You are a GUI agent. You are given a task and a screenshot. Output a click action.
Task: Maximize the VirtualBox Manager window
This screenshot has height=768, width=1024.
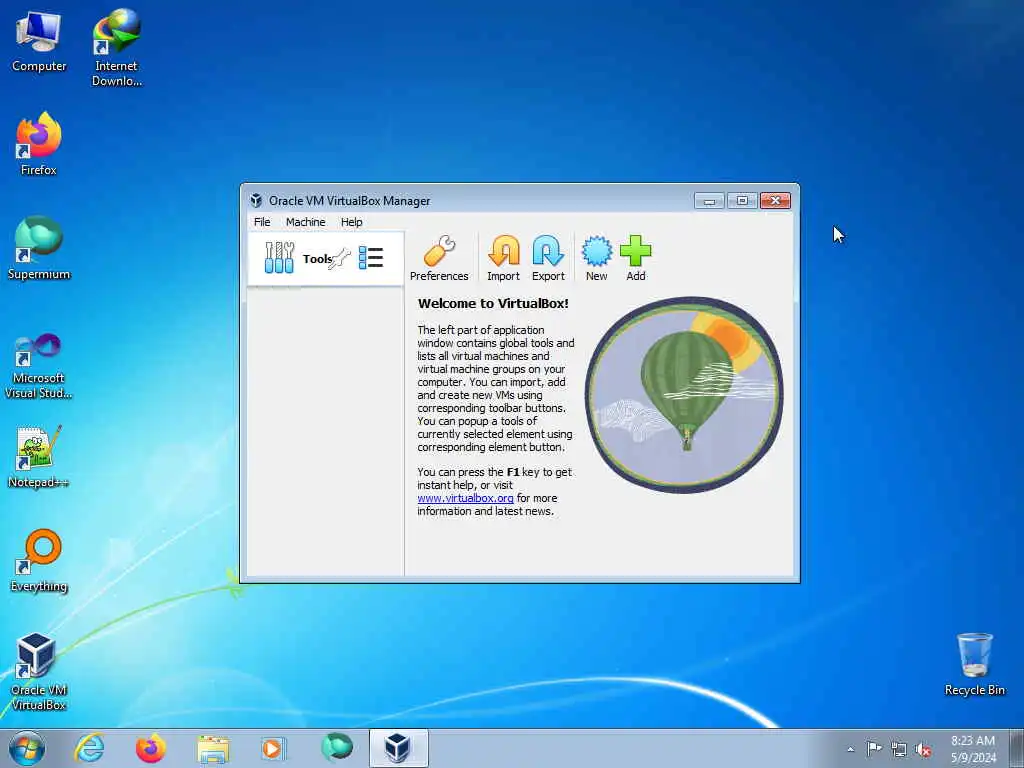(x=742, y=200)
